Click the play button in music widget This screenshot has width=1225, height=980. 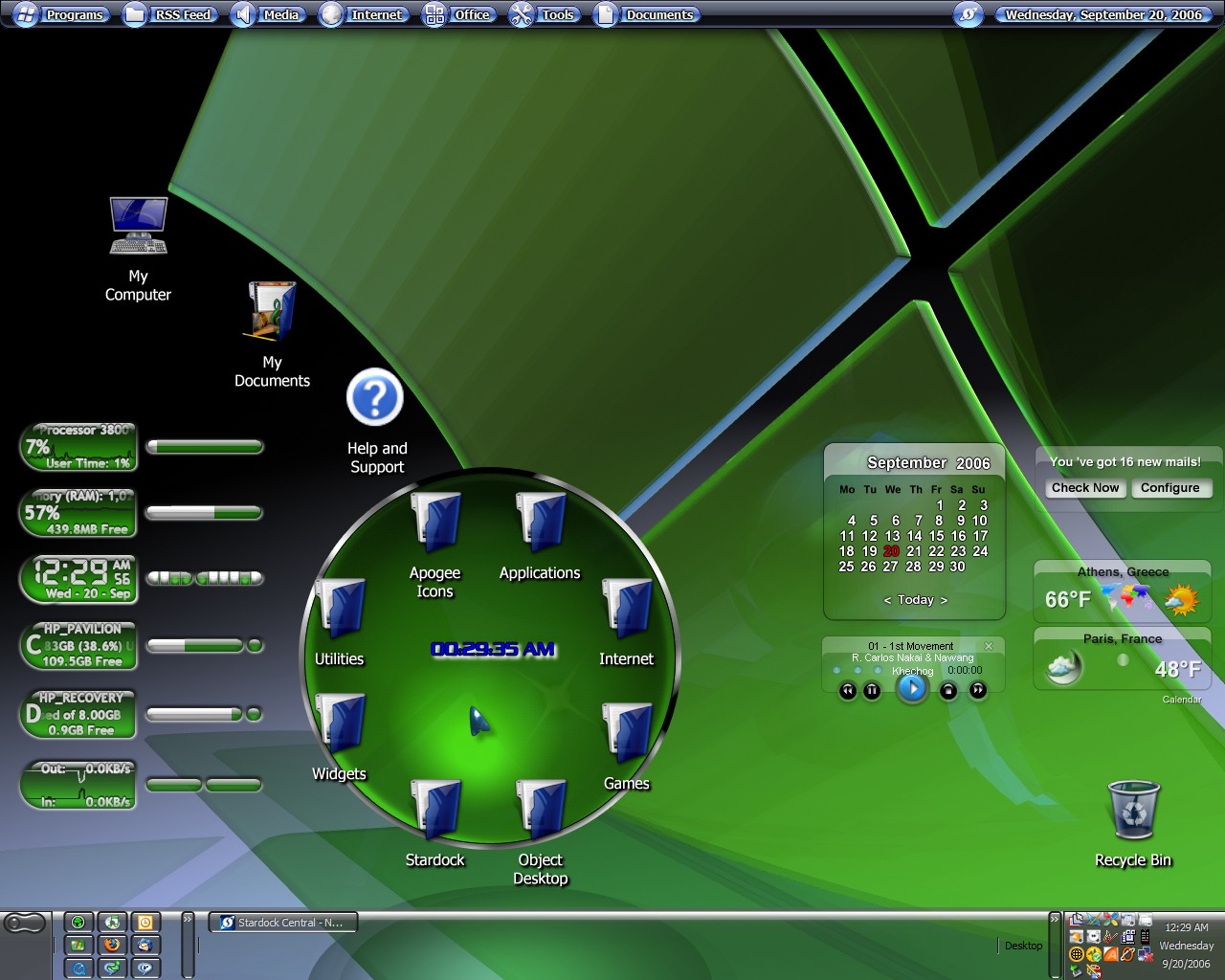coord(912,688)
